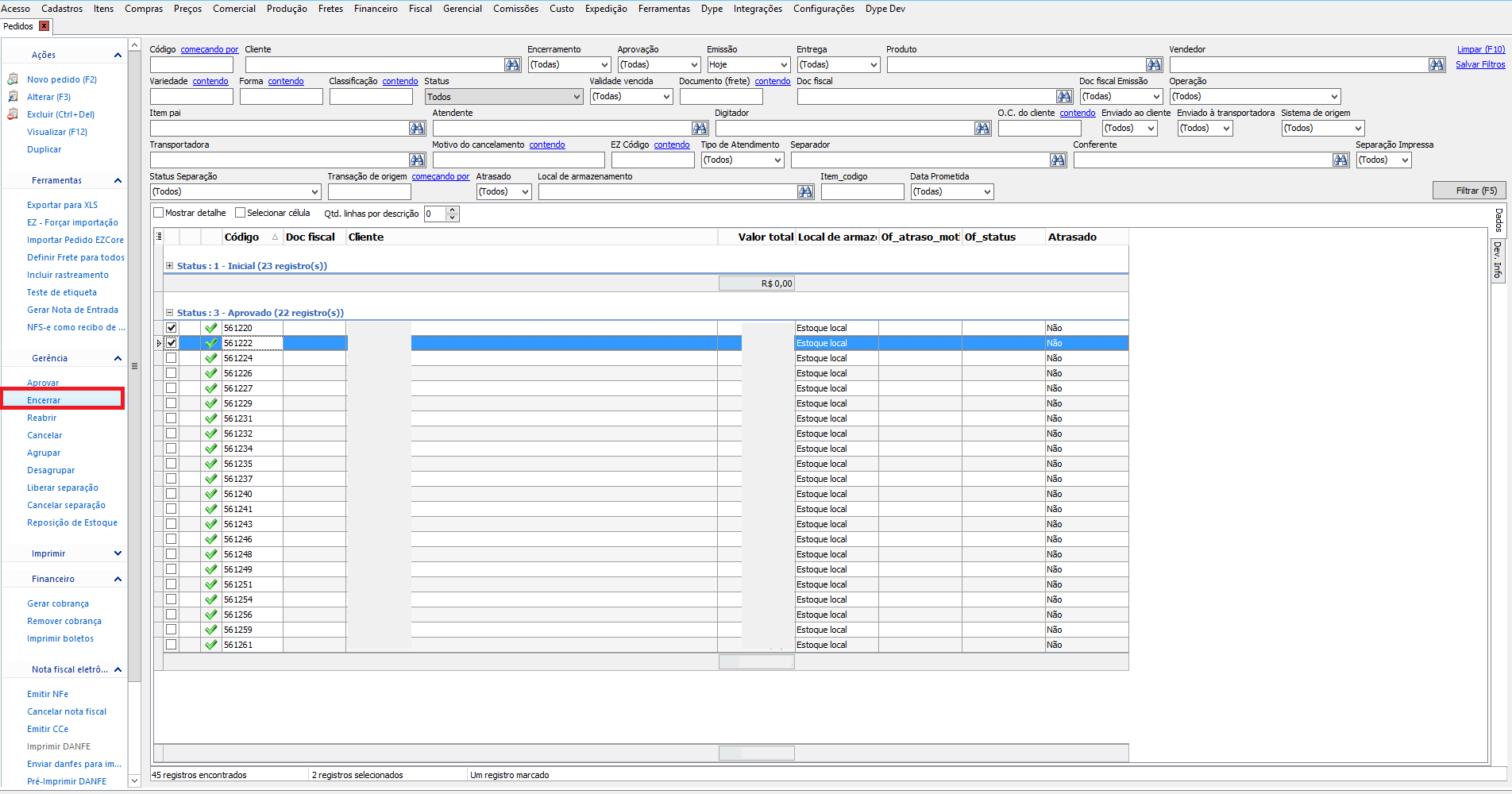This screenshot has height=794, width=1512.
Task: Click green check icon of order 561232
Action: pos(210,434)
